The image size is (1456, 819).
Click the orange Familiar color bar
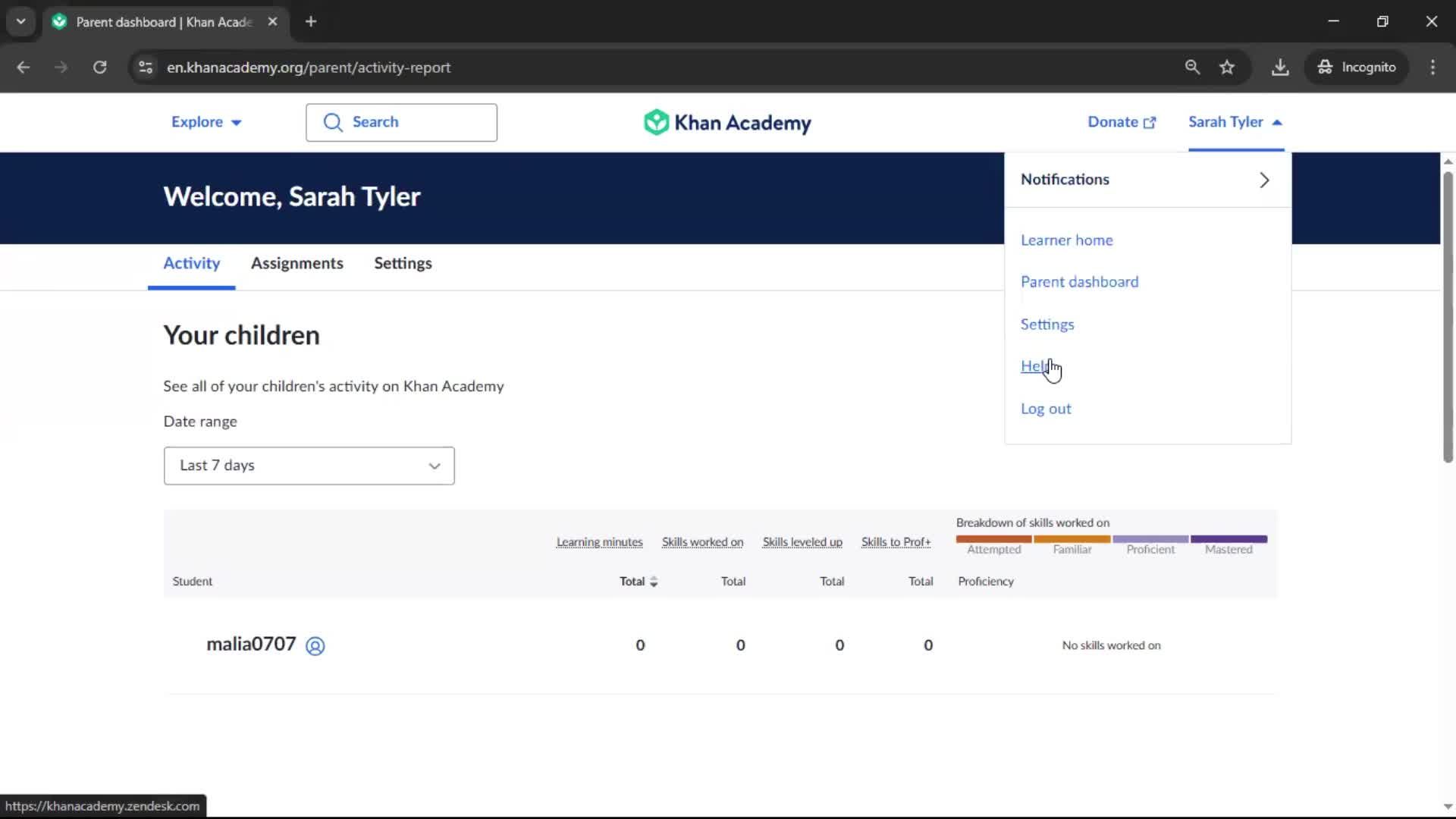pos(1072,539)
